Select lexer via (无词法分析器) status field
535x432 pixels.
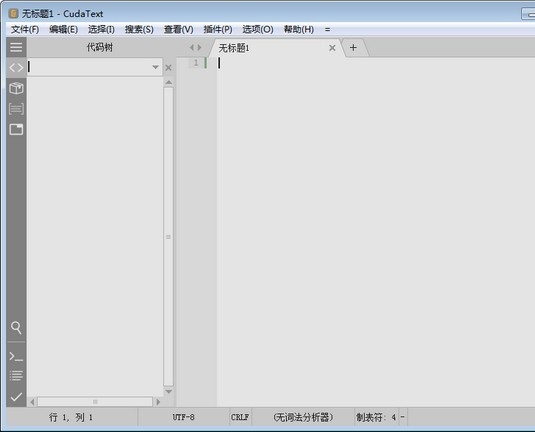point(303,417)
